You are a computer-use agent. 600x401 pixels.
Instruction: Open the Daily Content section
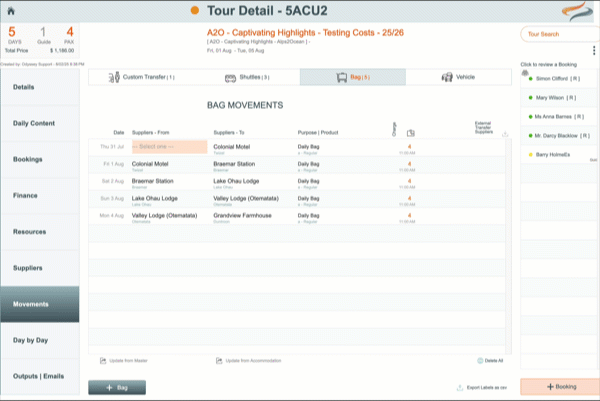[x=40, y=123]
